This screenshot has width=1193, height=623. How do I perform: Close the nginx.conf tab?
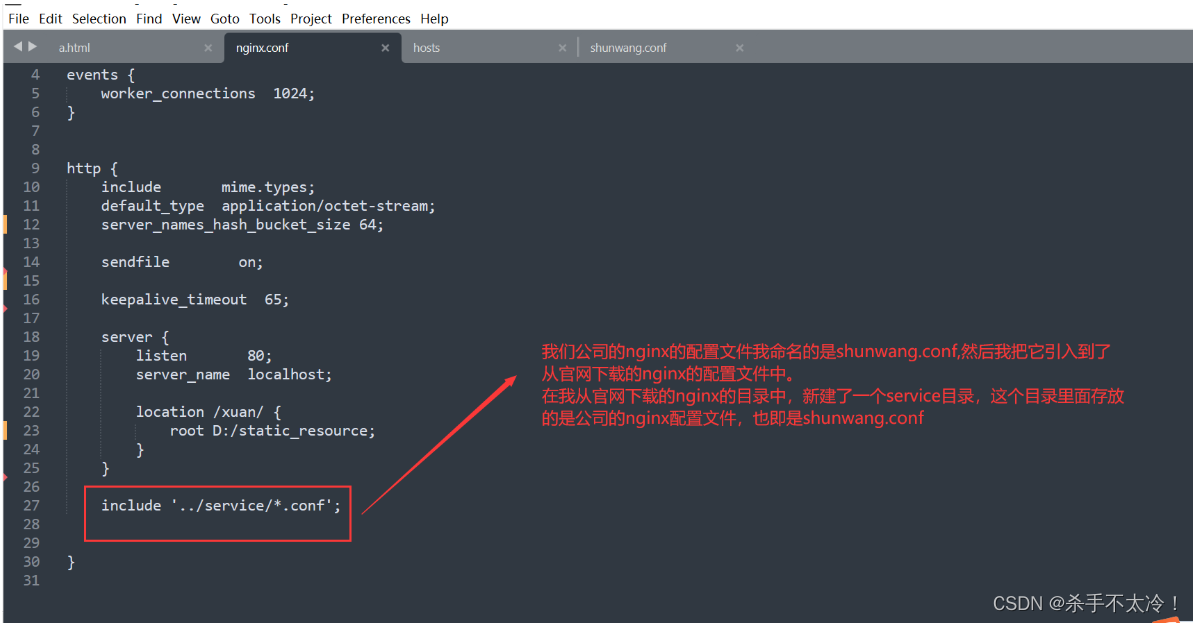tap(385, 48)
